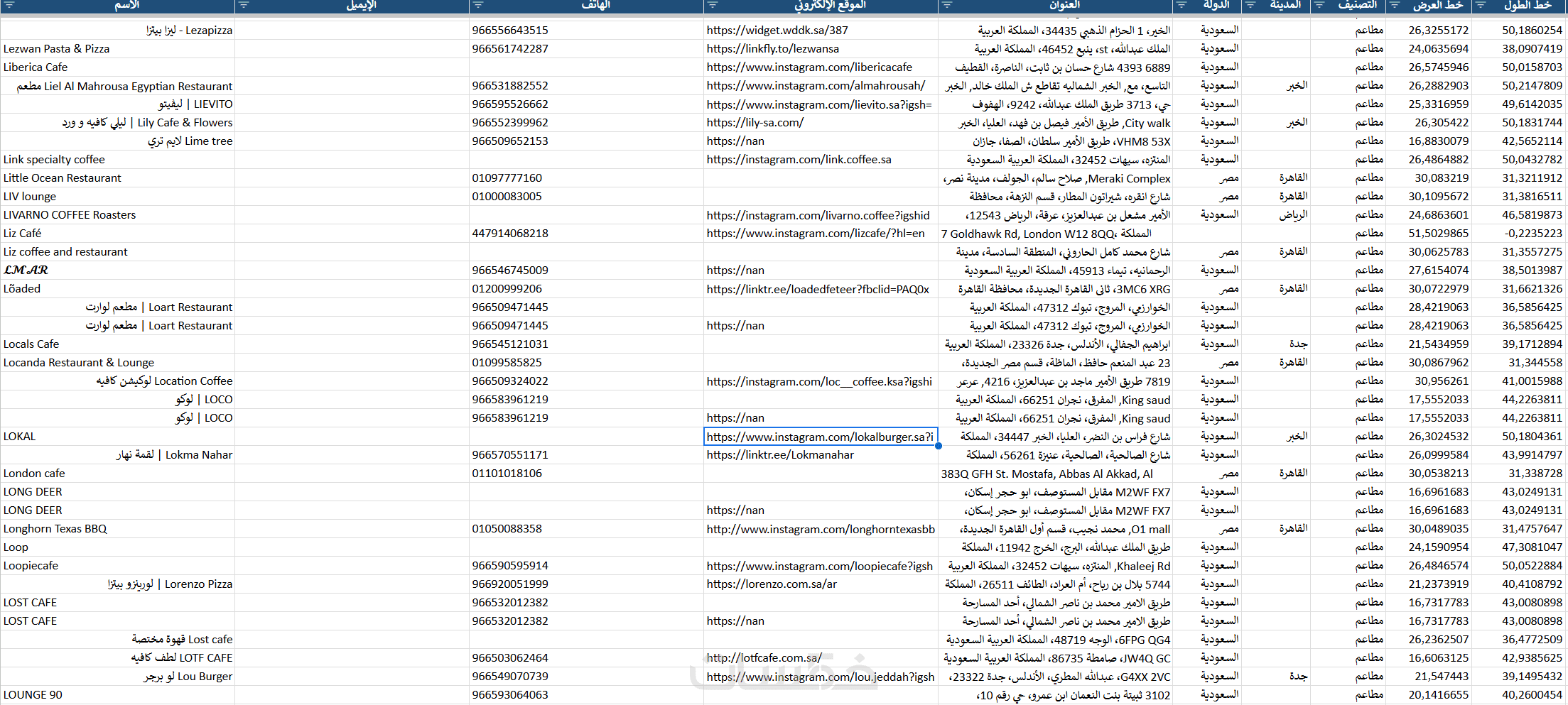This screenshot has height=705, width=1568.
Task: Open the filter dropdown for الاسم column
Action: coord(9,5)
